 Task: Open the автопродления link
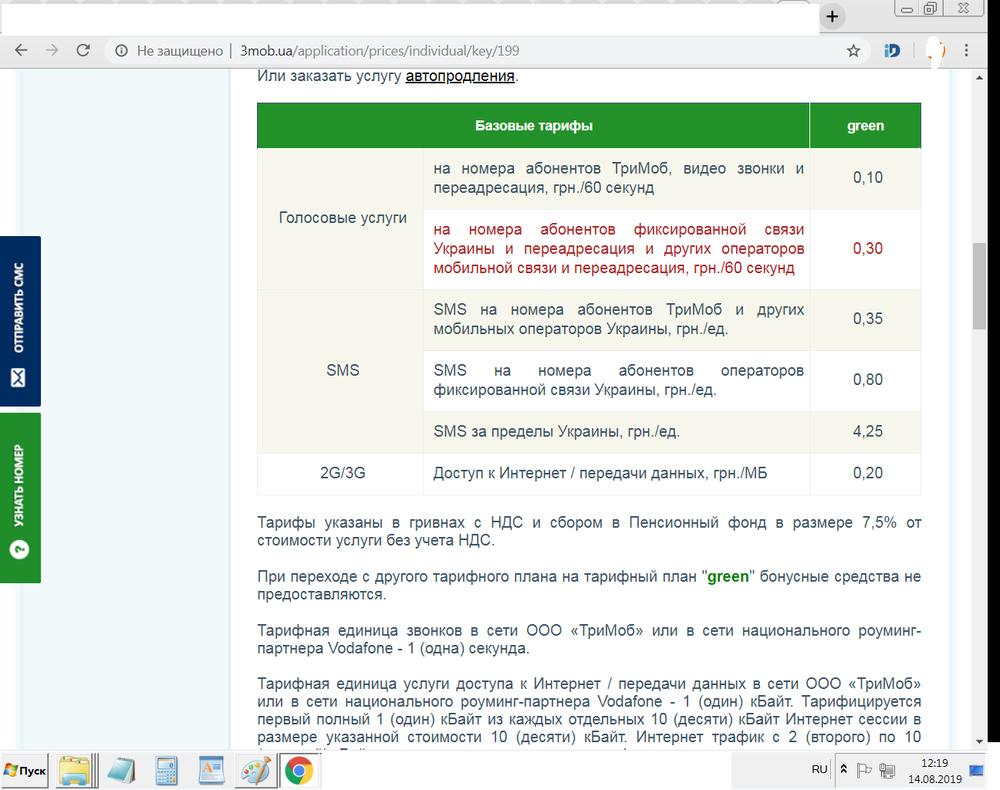coord(460,76)
